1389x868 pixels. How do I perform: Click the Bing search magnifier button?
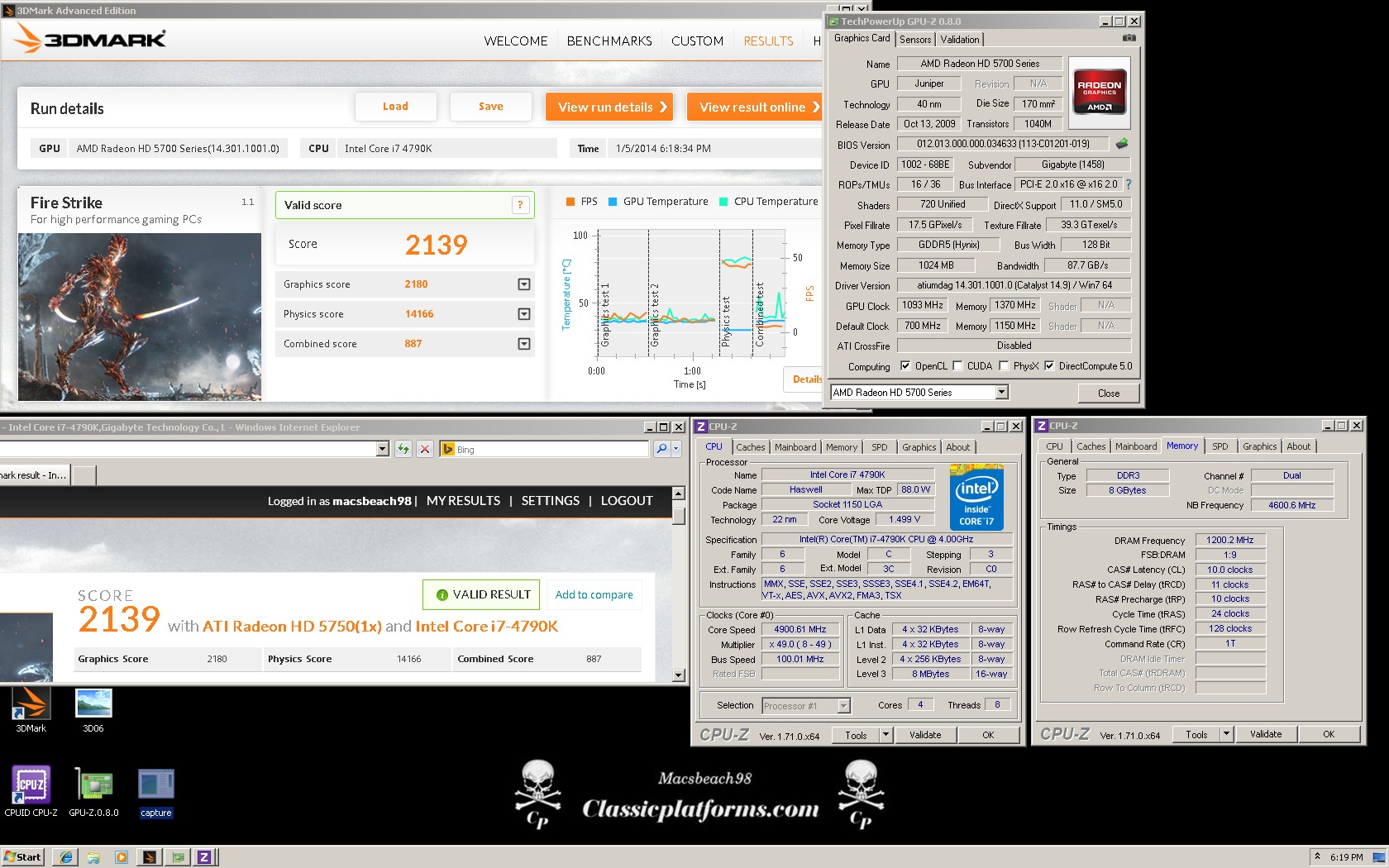click(x=661, y=449)
